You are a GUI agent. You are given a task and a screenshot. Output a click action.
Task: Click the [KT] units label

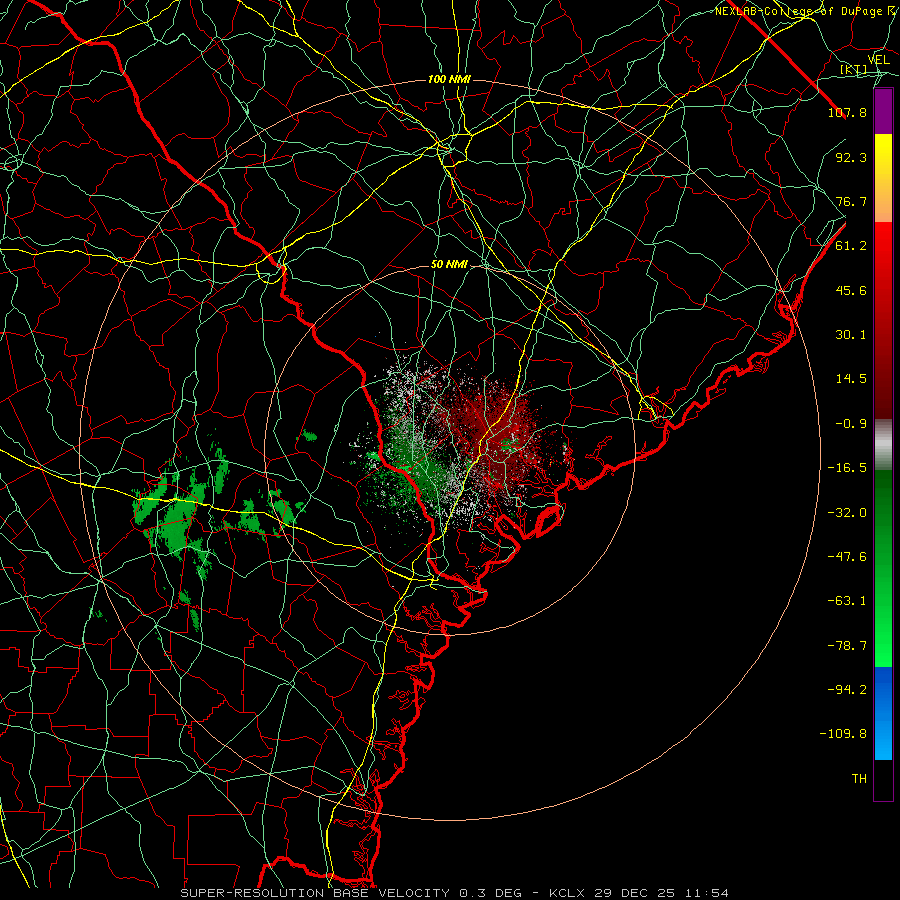854,69
